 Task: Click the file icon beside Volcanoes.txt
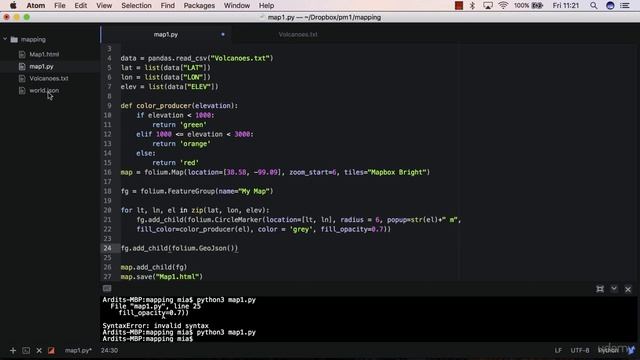[x=22, y=78]
